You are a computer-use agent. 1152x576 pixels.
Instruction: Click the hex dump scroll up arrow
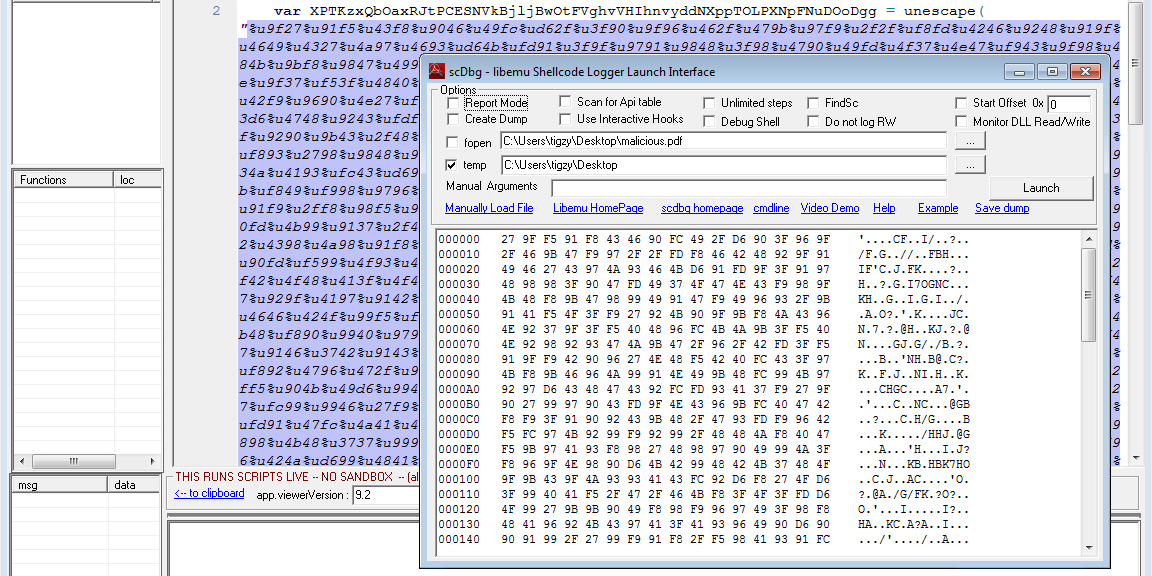[x=1089, y=240]
